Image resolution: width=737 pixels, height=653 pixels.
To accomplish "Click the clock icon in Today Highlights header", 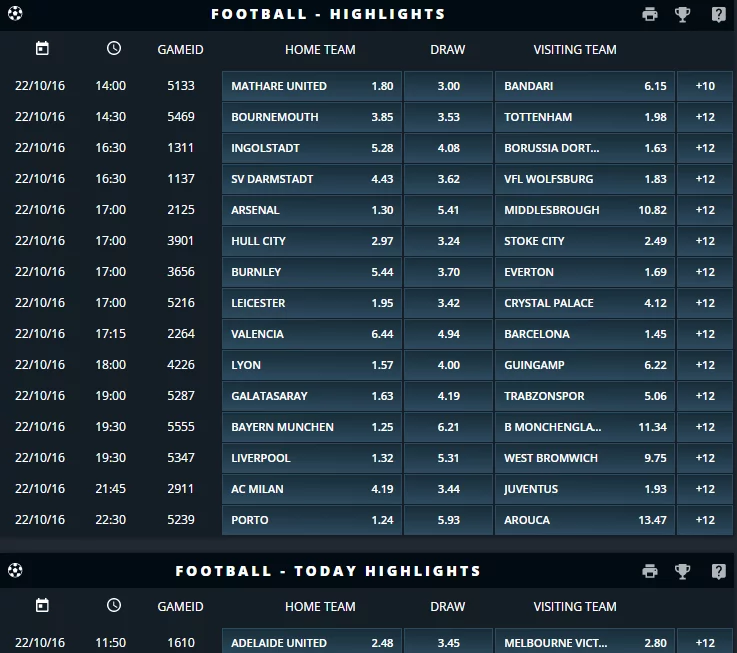I will (114, 606).
